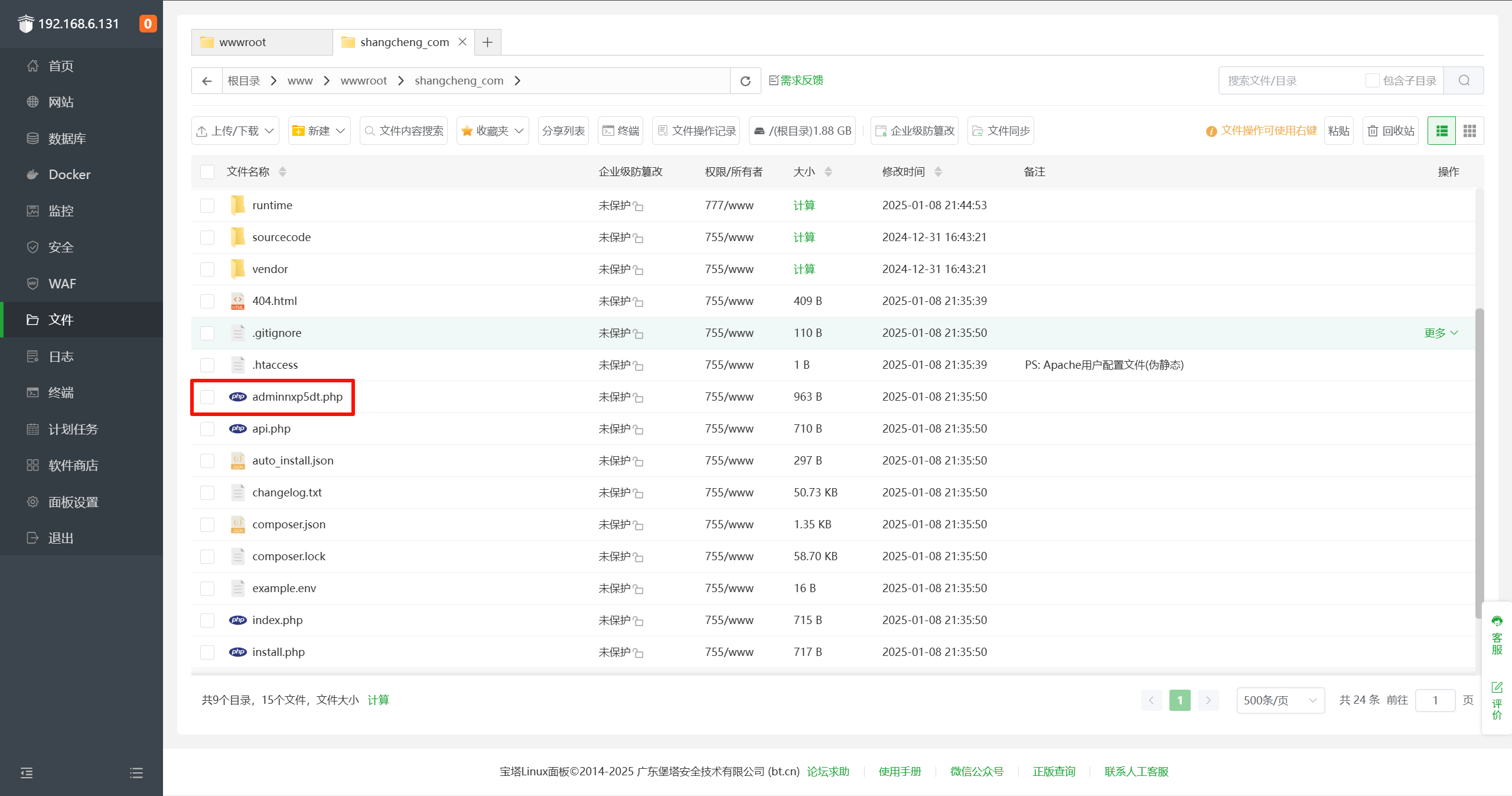Open notification badge showing 0

click(x=148, y=24)
